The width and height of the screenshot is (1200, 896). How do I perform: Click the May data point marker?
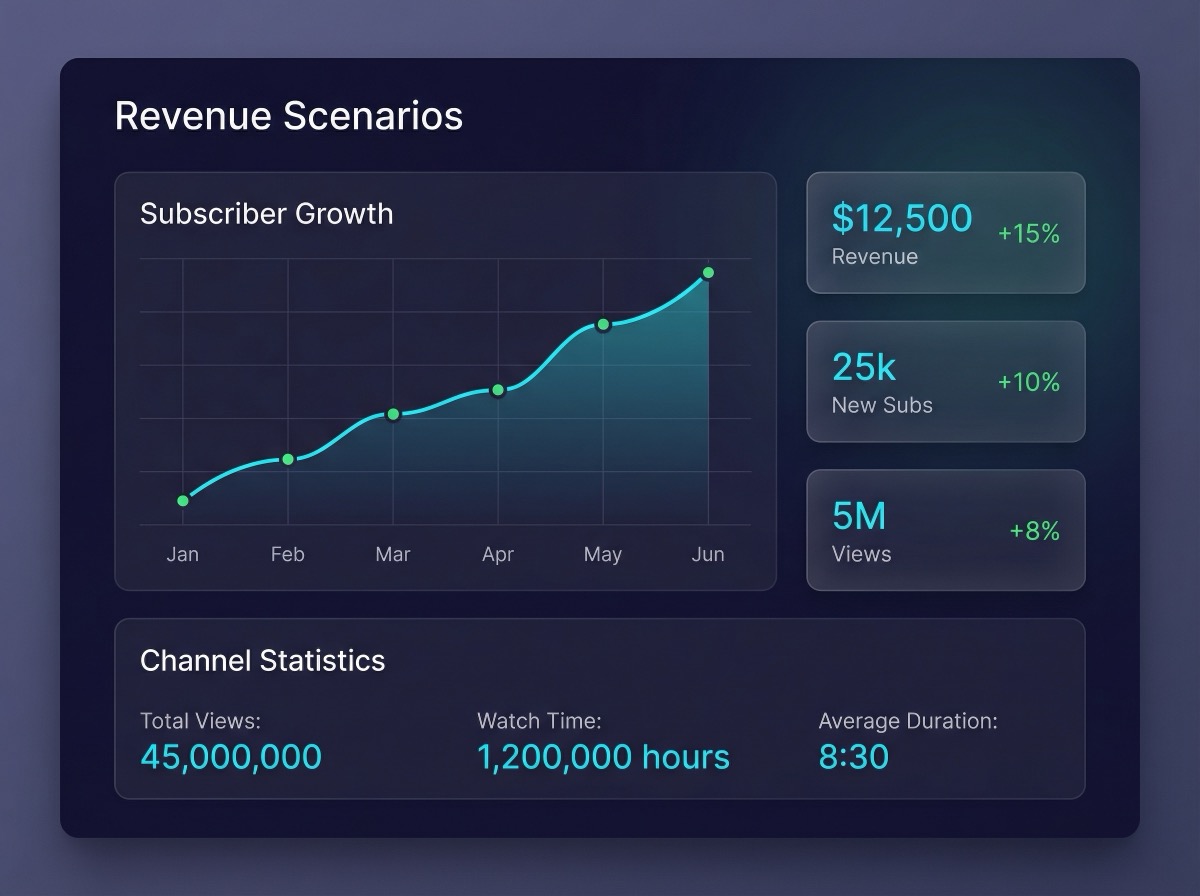[603, 323]
